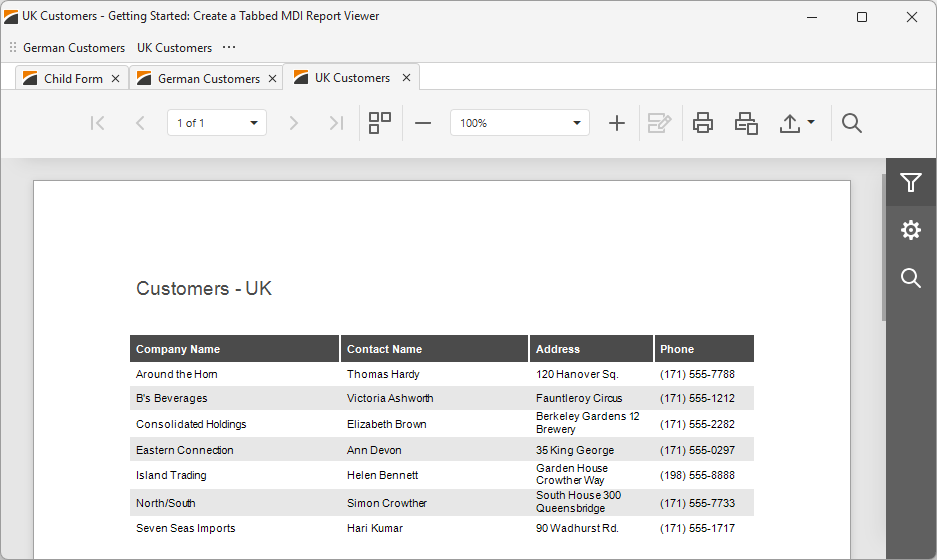Click phone (198) 555-8888
This screenshot has width=937, height=560.
tap(697, 475)
